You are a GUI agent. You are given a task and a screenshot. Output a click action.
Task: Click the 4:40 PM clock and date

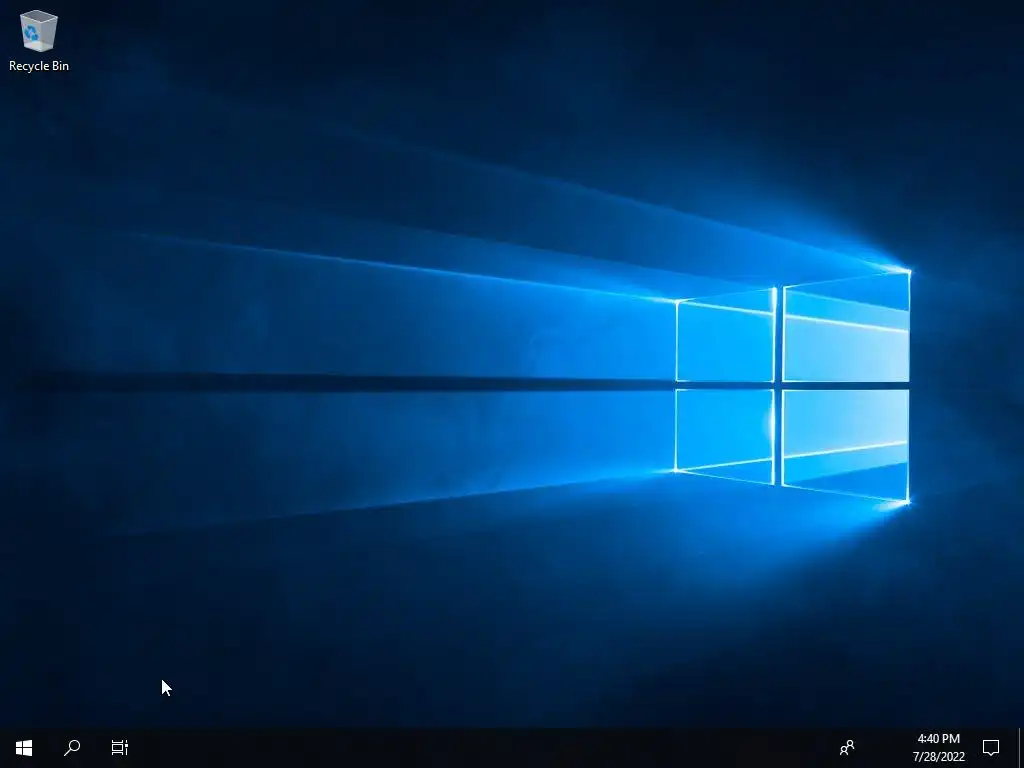point(938,747)
